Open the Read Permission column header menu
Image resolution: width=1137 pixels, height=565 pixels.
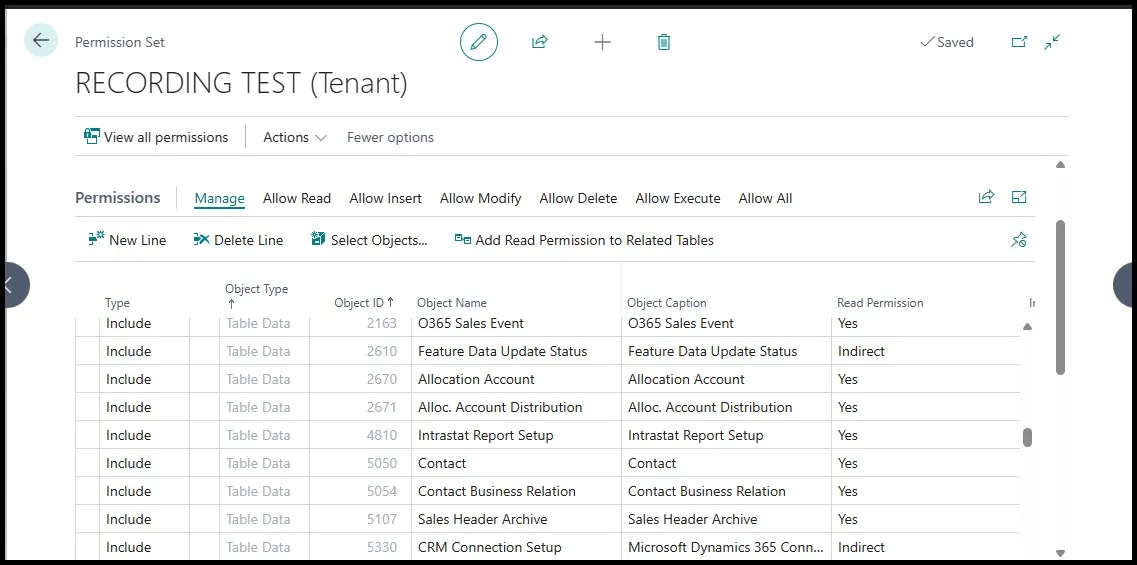coord(880,303)
